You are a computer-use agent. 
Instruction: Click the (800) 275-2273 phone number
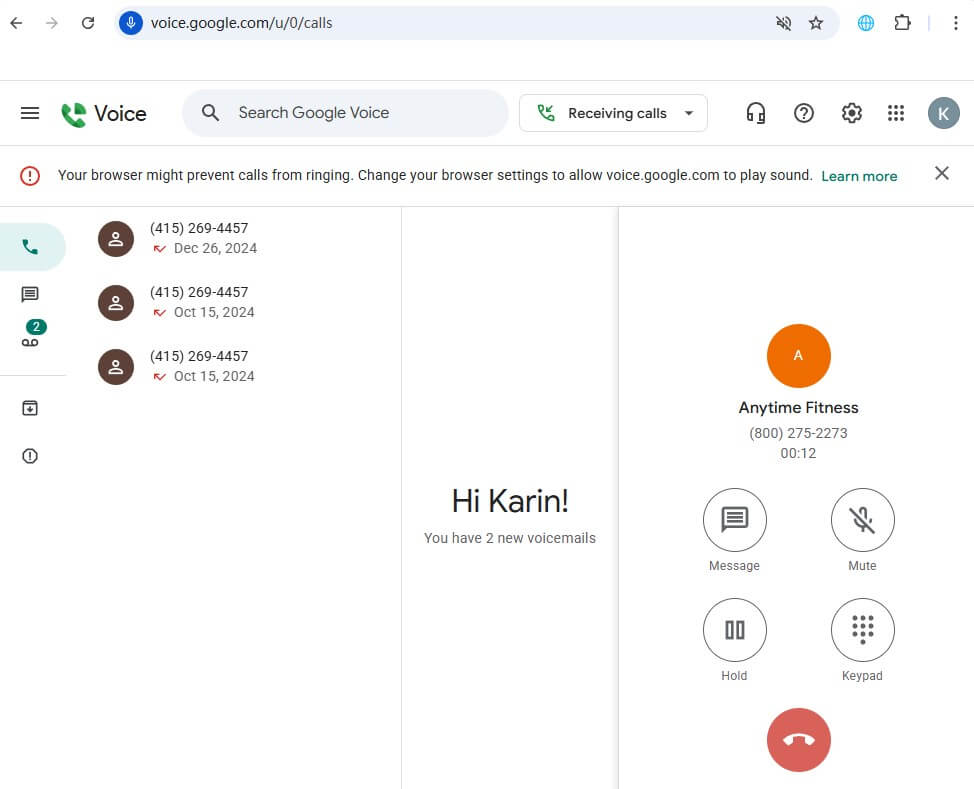798,433
